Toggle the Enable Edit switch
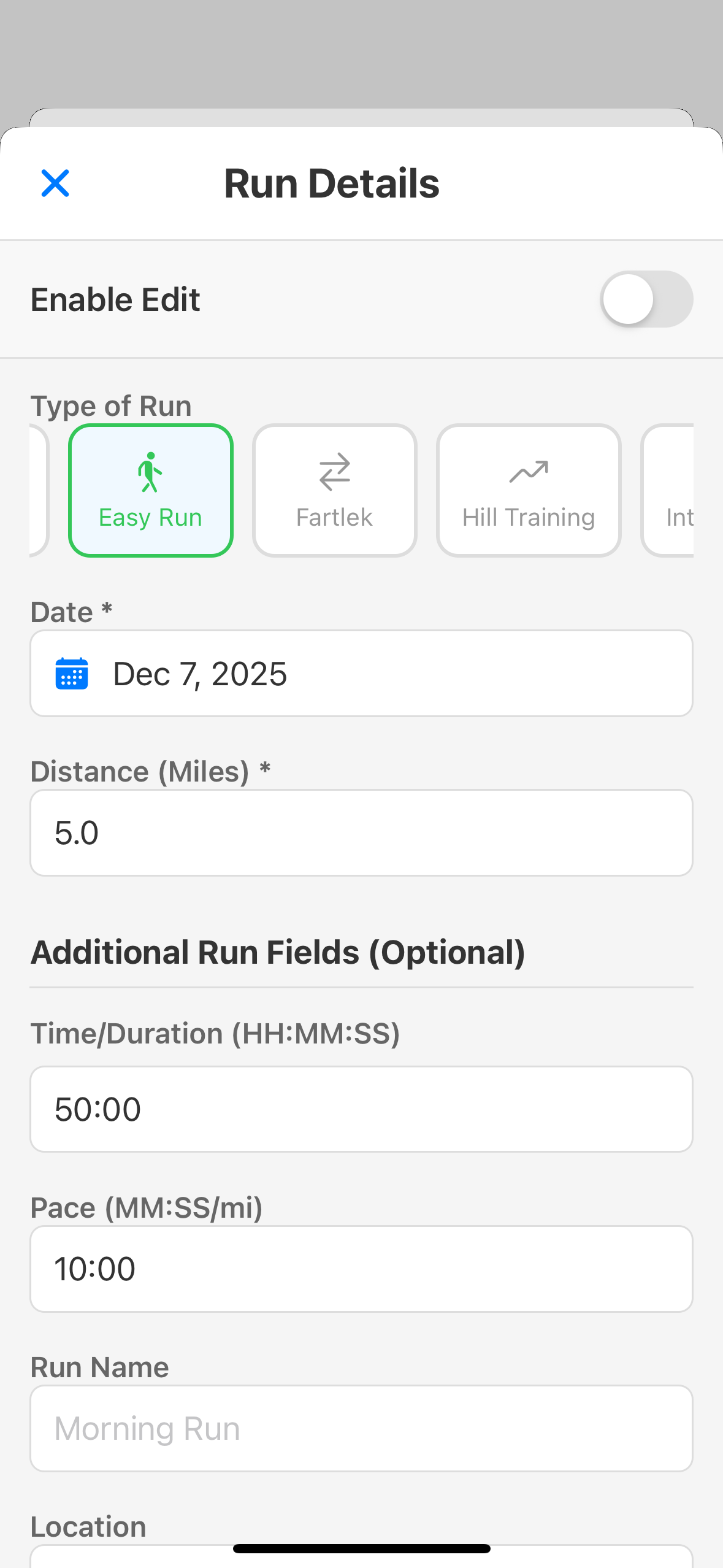 coord(646,299)
